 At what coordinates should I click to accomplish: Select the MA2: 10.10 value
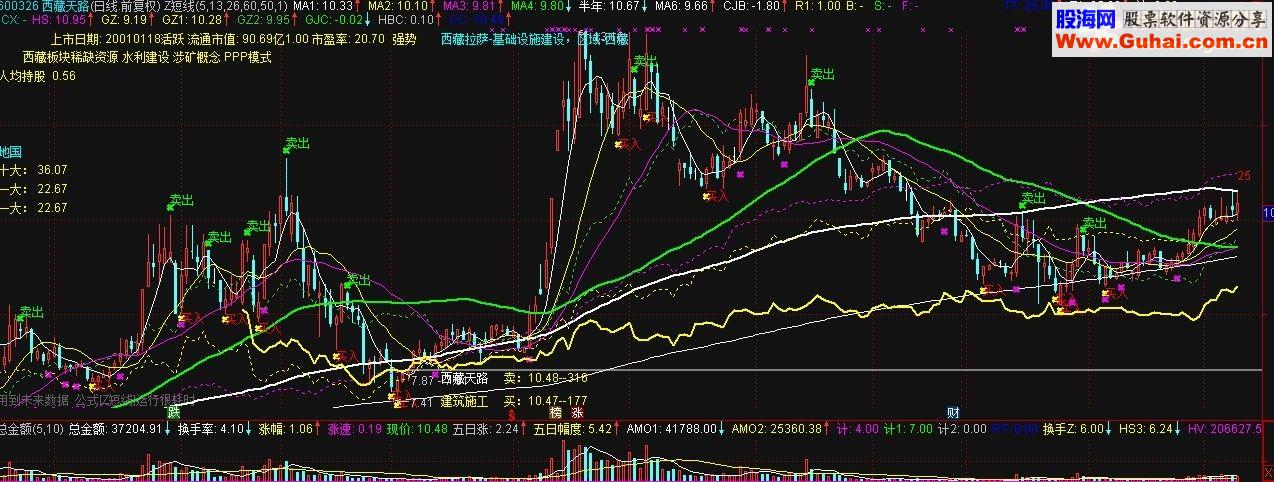(398, 6)
